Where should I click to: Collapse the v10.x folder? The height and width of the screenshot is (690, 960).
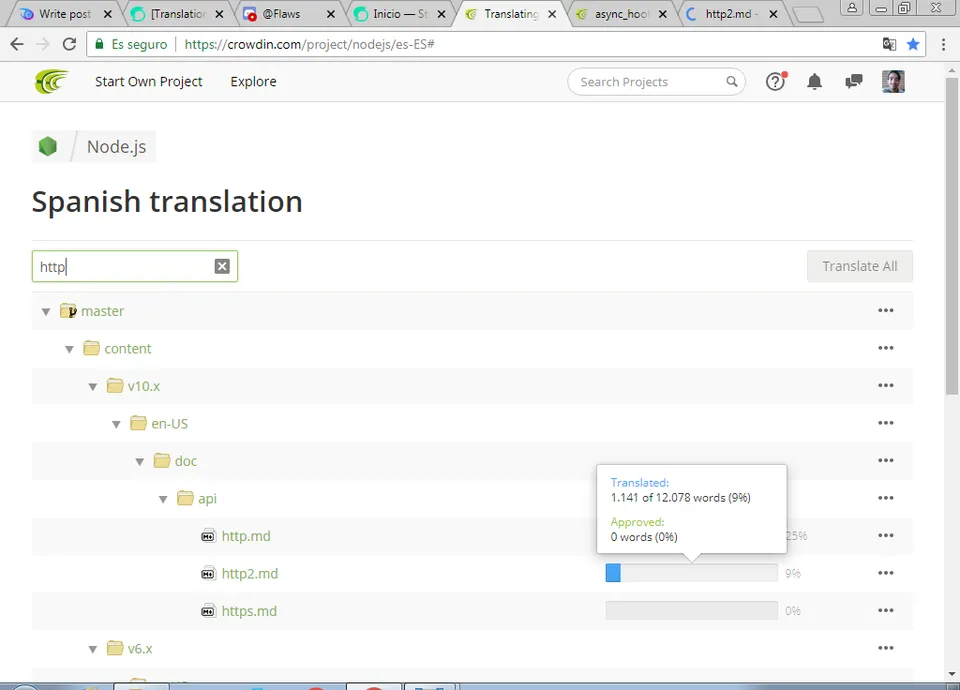(x=92, y=387)
